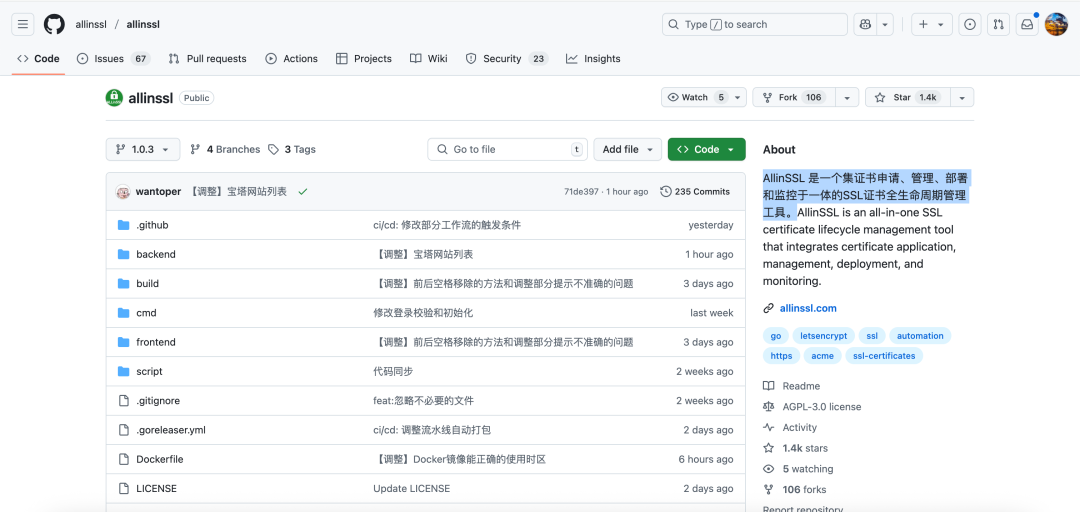
Task: Click the GitHub logo homepage icon
Action: coord(54,24)
